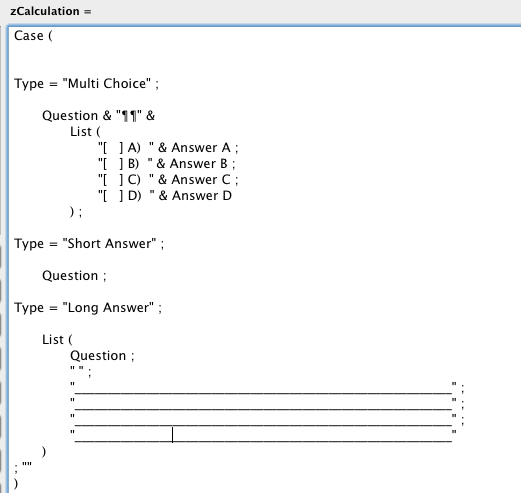The height and width of the screenshot is (493, 521).
Task: Click the " " ; blank string line
Action: [x=80, y=371]
